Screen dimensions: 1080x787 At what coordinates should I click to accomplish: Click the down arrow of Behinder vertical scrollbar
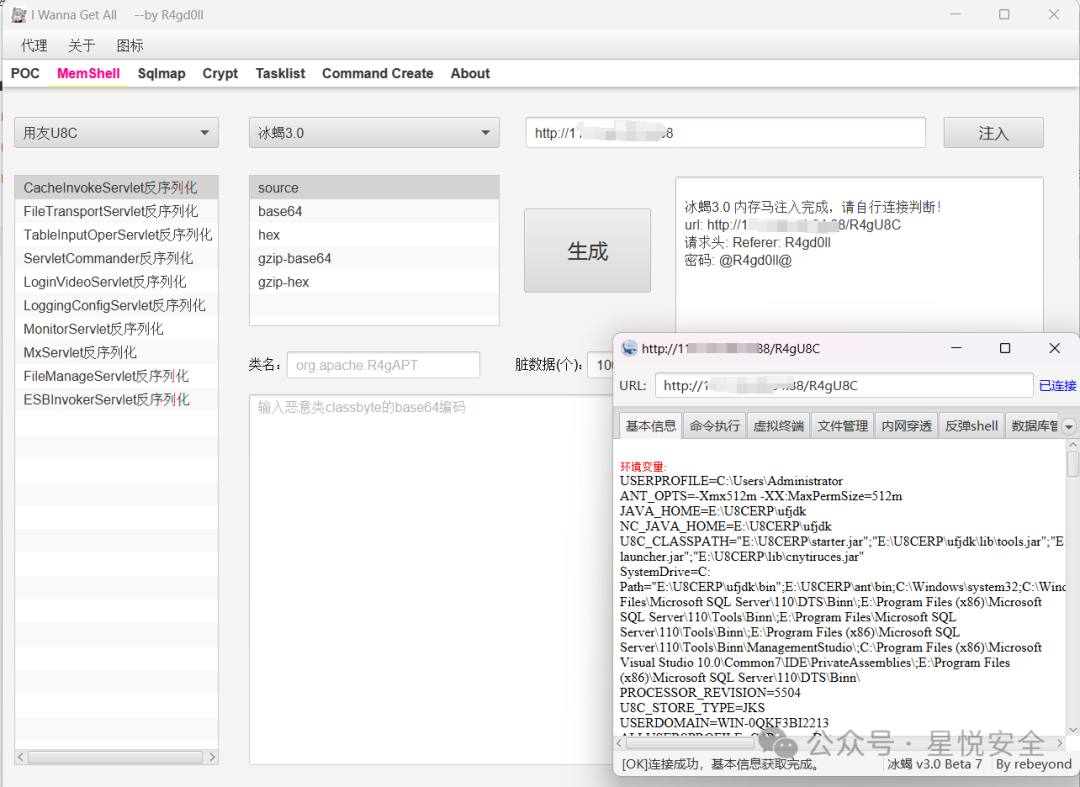coord(1072,730)
